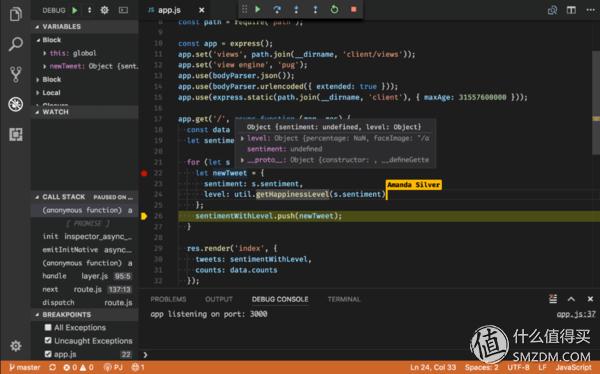This screenshot has height=374, width=600.
Task: Open changes icon in editor title bar
Action: click(552, 10)
